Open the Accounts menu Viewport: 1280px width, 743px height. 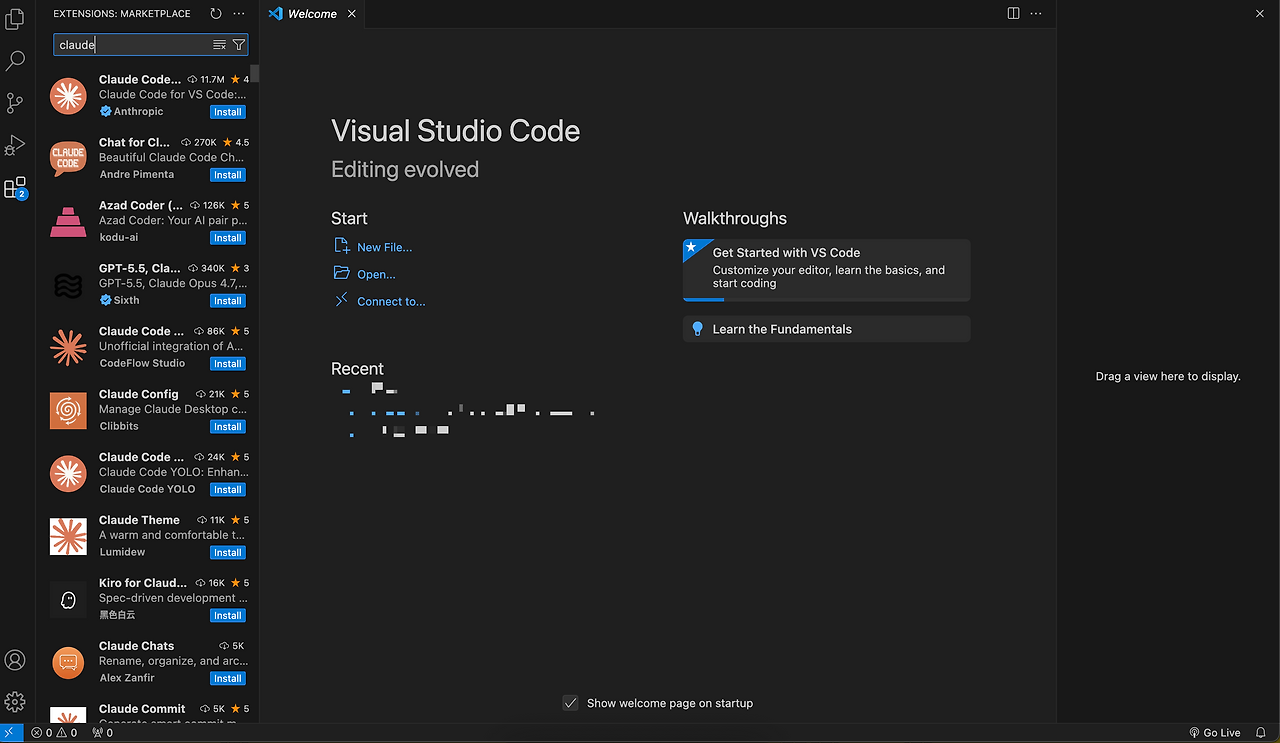[x=15, y=660]
